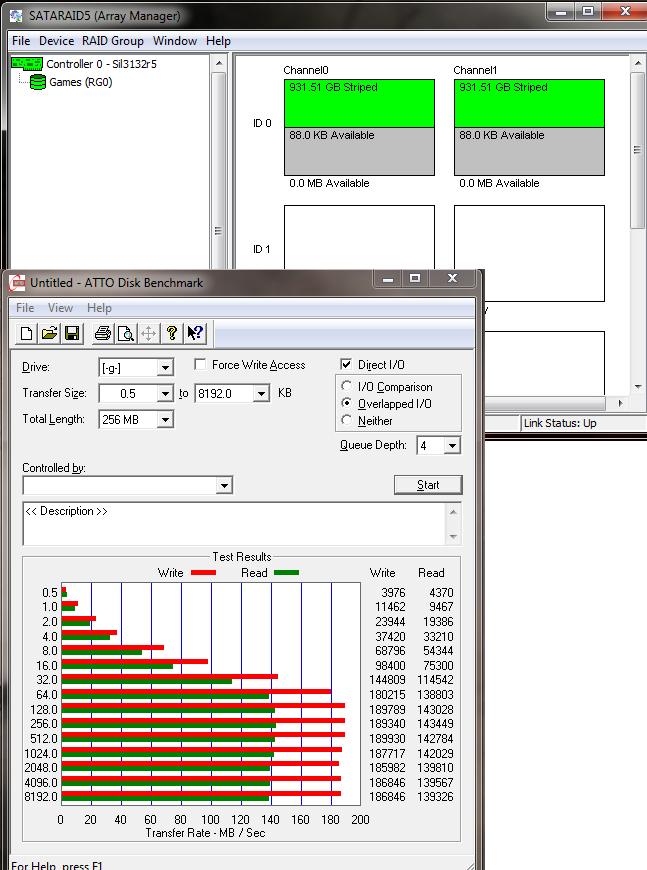
Task: Open the Transfer Size end dropdown 8192.0
Action: [261, 394]
